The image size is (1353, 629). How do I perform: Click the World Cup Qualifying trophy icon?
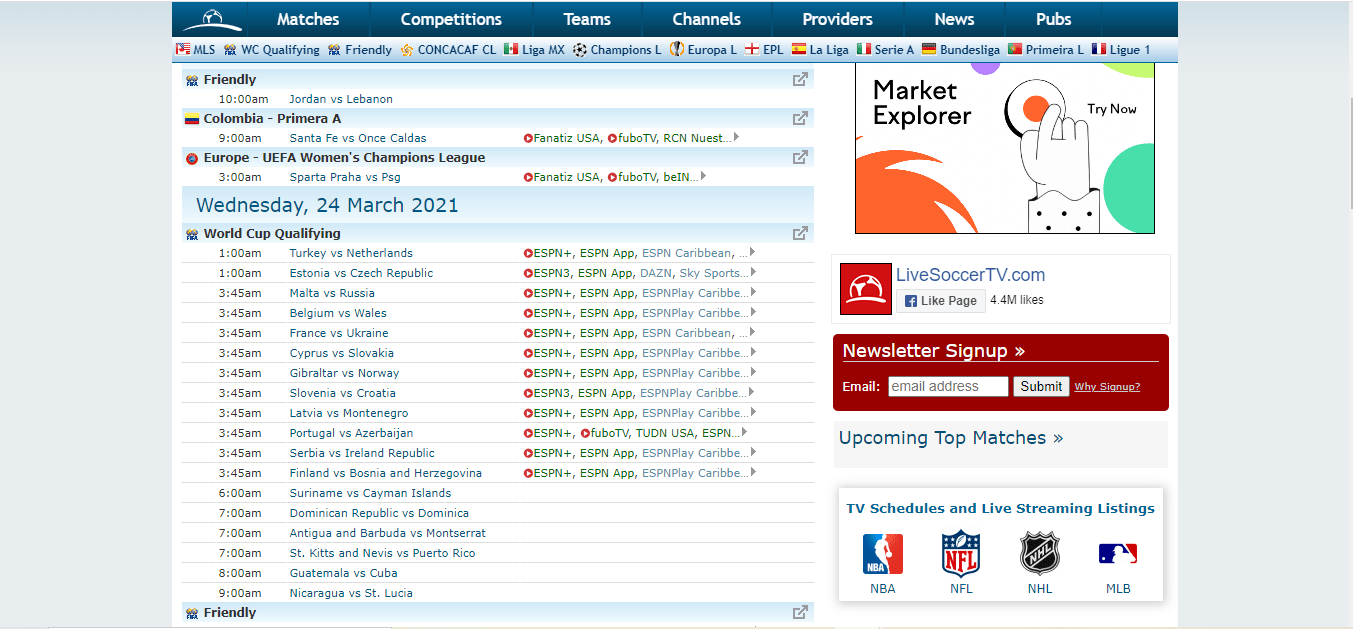pos(192,234)
